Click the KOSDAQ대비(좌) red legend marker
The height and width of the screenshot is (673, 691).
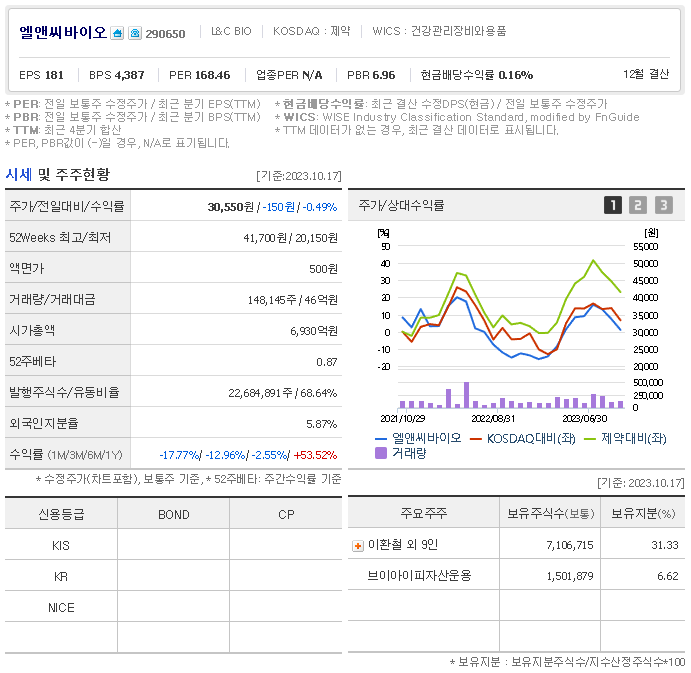(476, 439)
